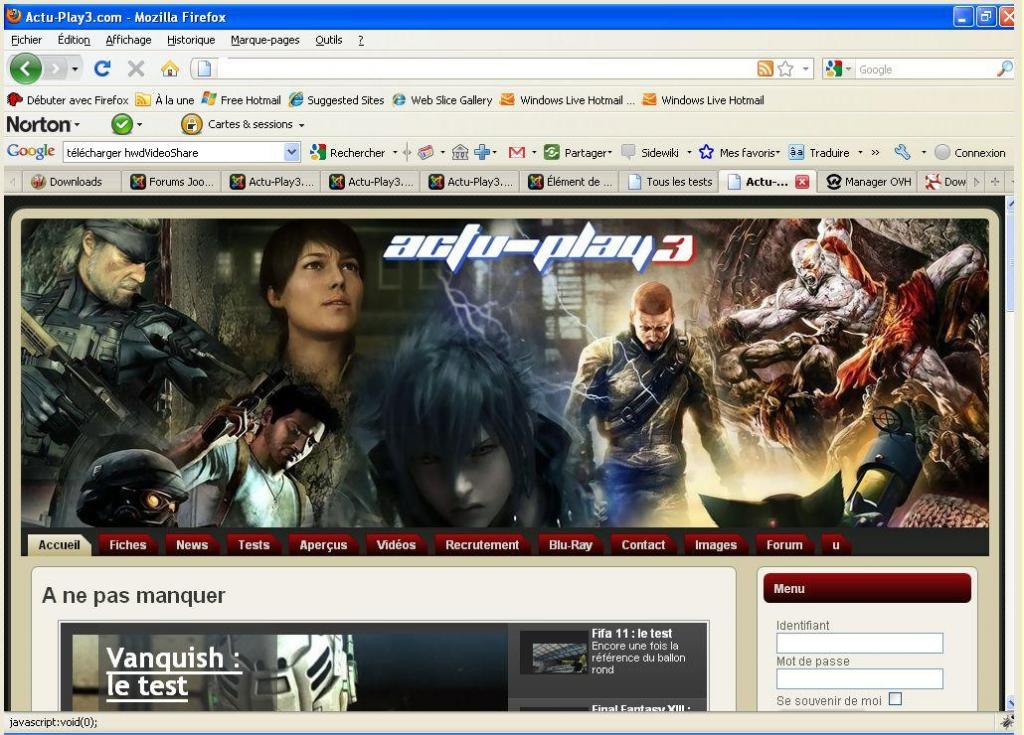Switch to the Tous les tests tab
Viewport: 1024px width, 735px height.
click(x=669, y=182)
